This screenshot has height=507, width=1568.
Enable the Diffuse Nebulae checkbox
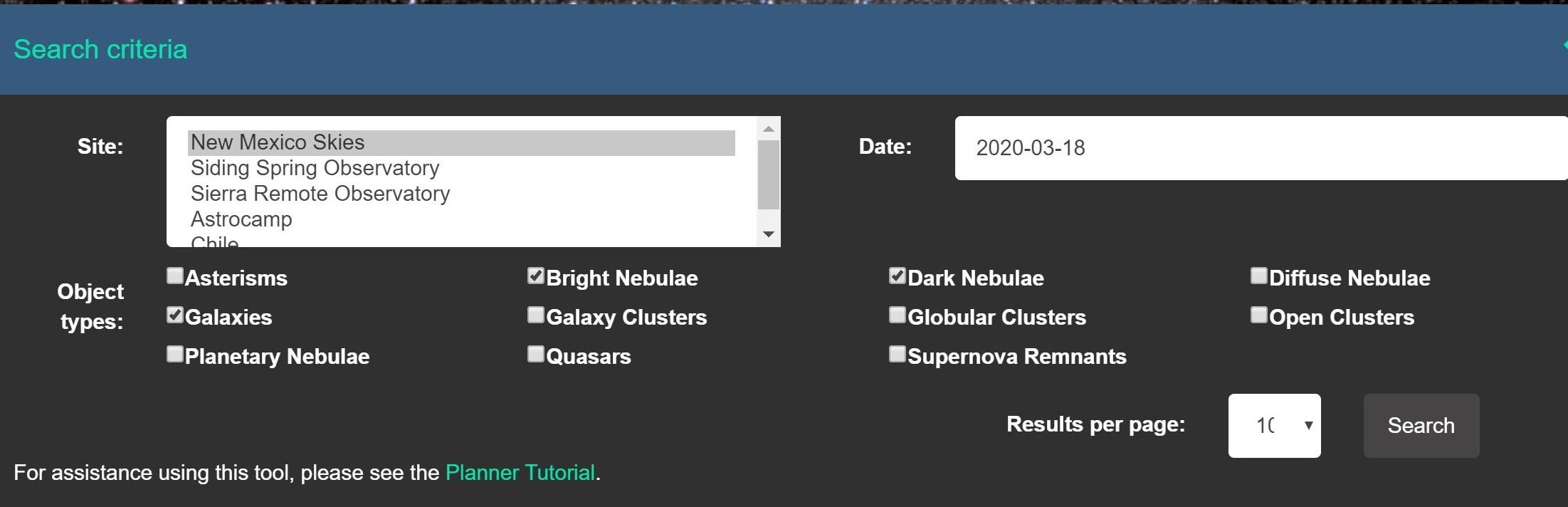click(1259, 276)
